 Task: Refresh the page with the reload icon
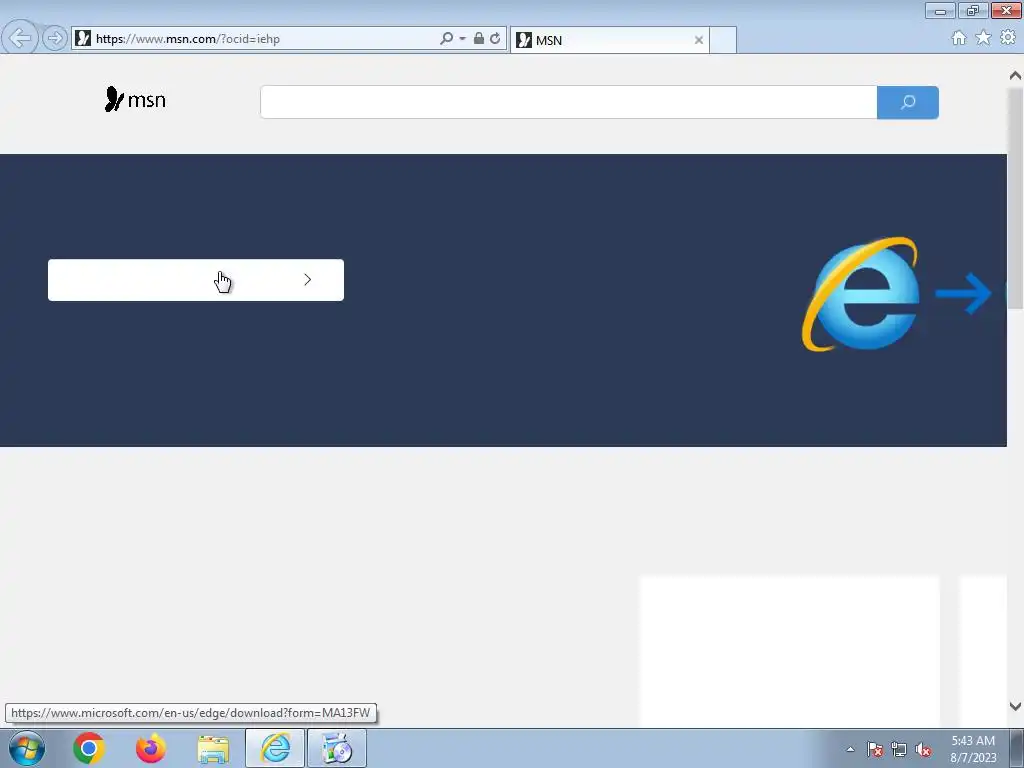495,39
